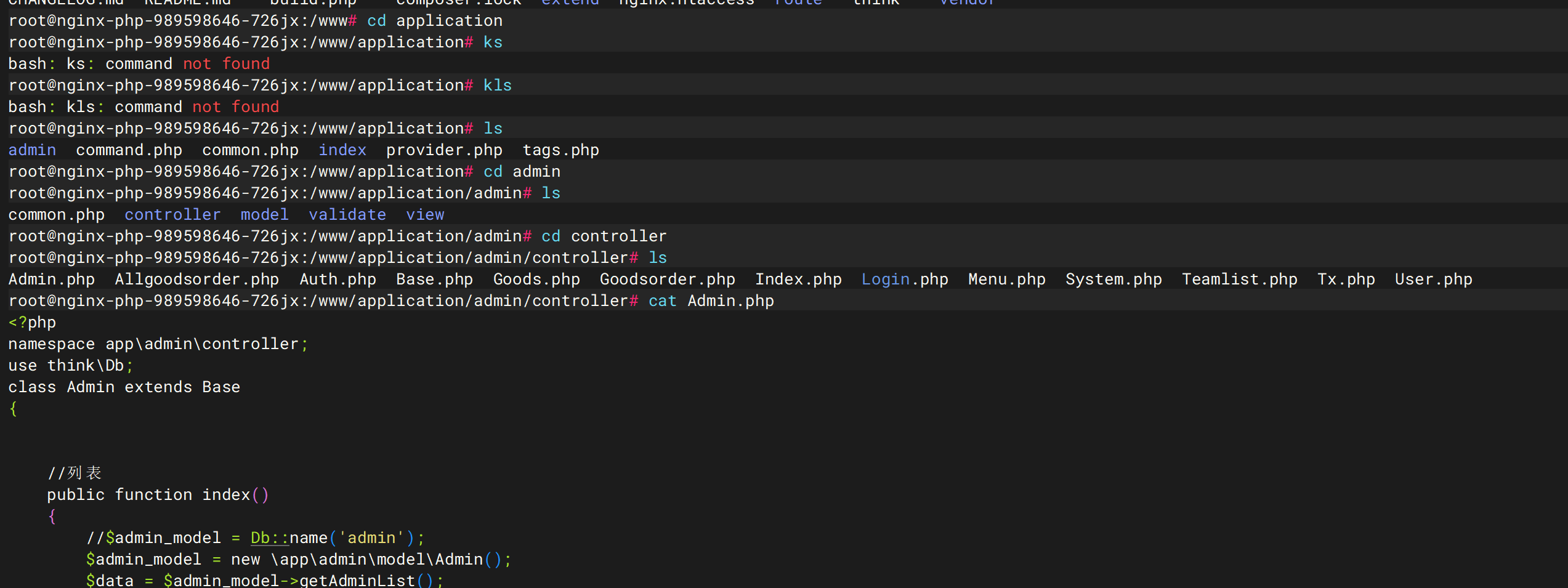Image resolution: width=1568 pixels, height=588 pixels.
Task: Click 'Goodsorder.php' filename
Action: pos(668,279)
